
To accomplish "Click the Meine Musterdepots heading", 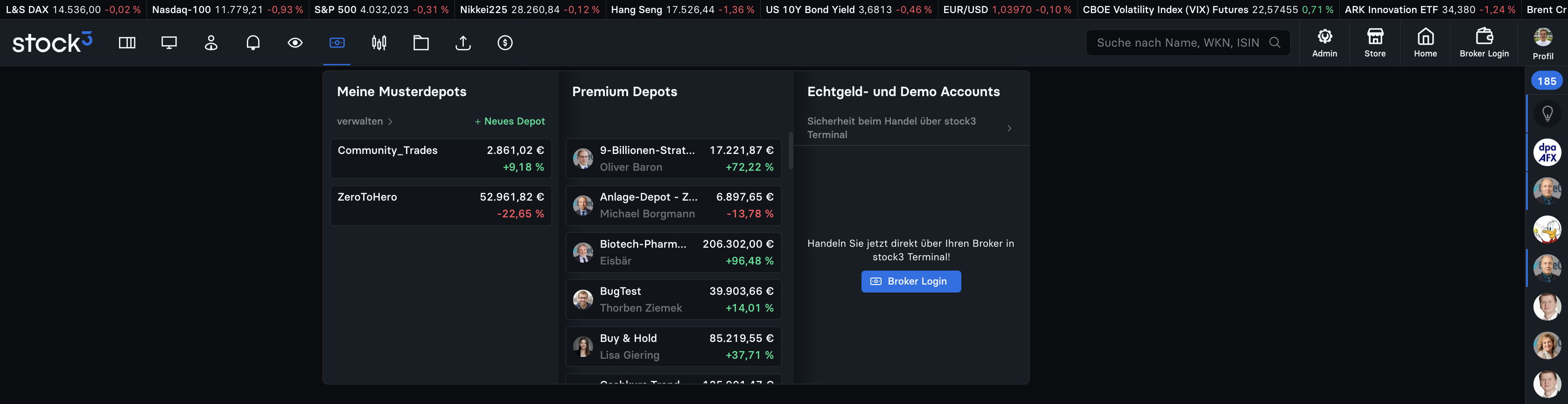I will (402, 91).
